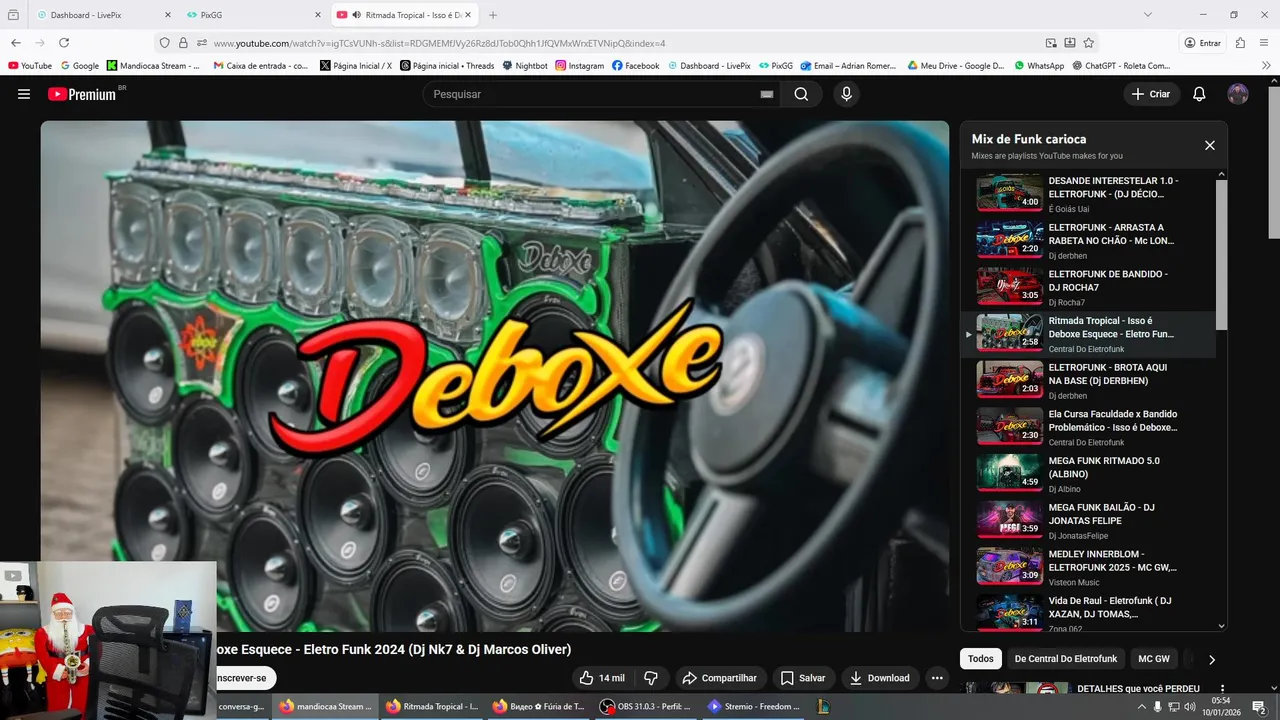Start voice search with the microphone icon
Viewport: 1280px width, 720px height.
(846, 94)
